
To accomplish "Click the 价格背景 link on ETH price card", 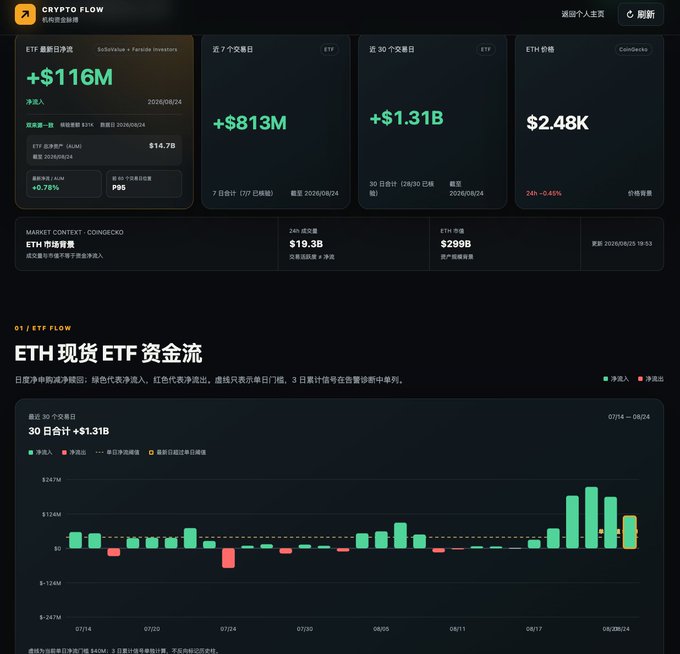I will (x=640, y=193).
